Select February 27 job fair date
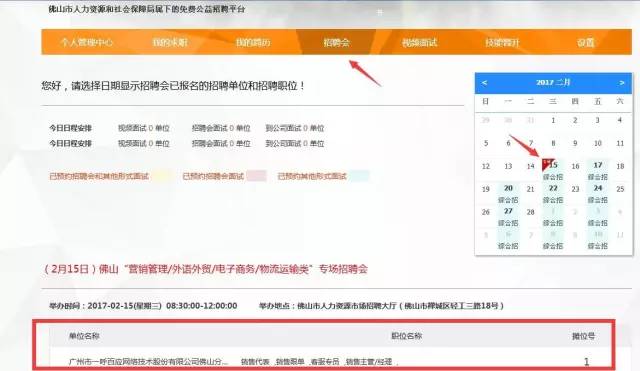640x371 pixels. click(508, 216)
